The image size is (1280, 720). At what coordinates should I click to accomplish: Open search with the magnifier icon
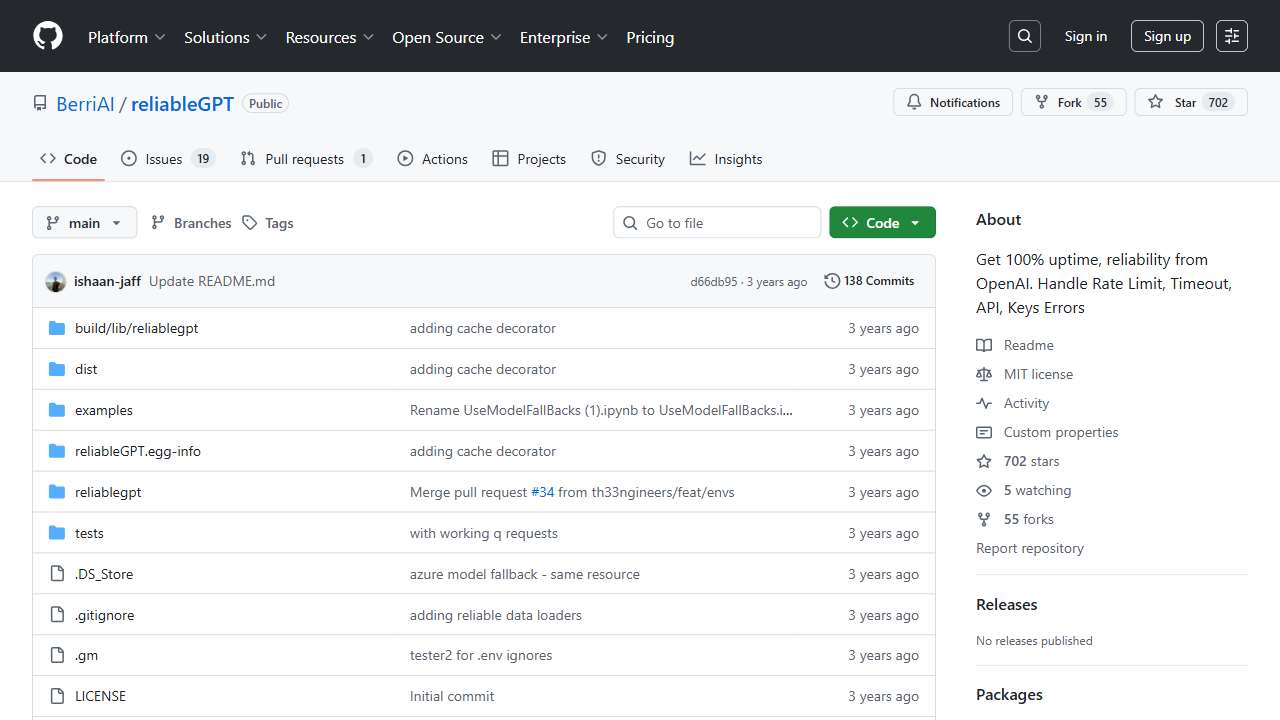click(1024, 36)
